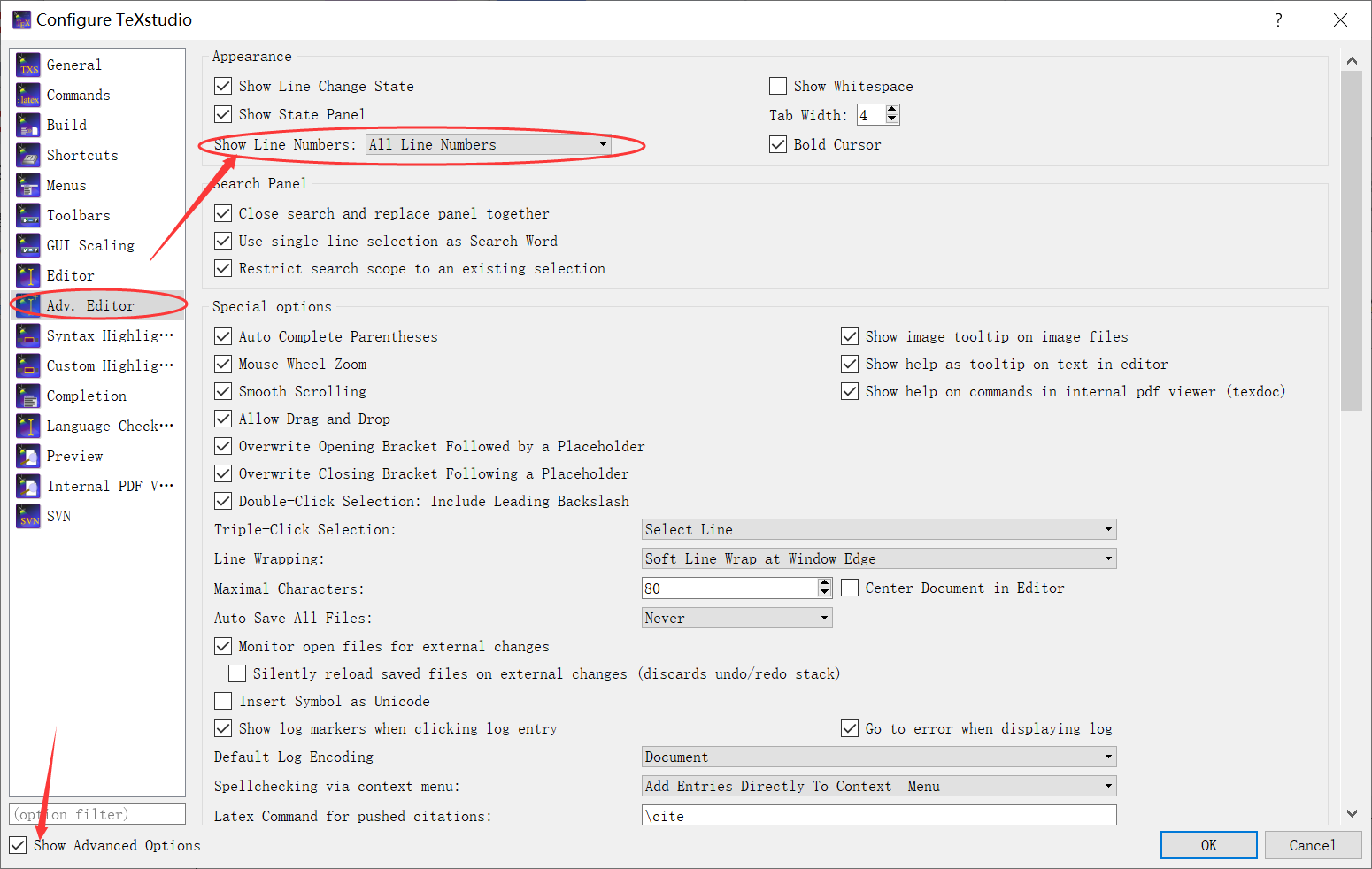
Task: Click the Custom Highlighting category icon
Action: pyautogui.click(x=28, y=365)
